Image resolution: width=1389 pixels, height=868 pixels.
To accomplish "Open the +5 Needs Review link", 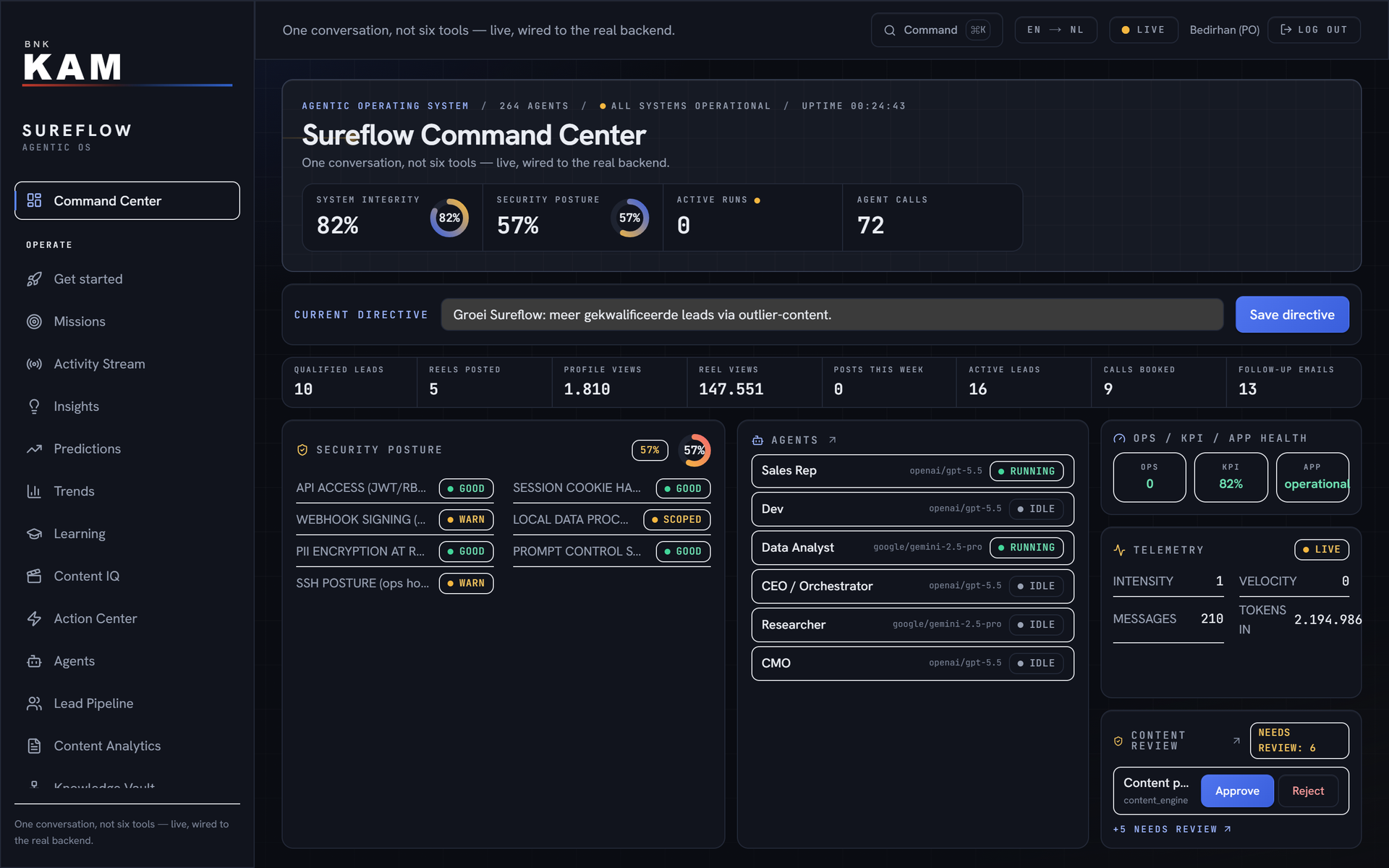I will [1172, 830].
